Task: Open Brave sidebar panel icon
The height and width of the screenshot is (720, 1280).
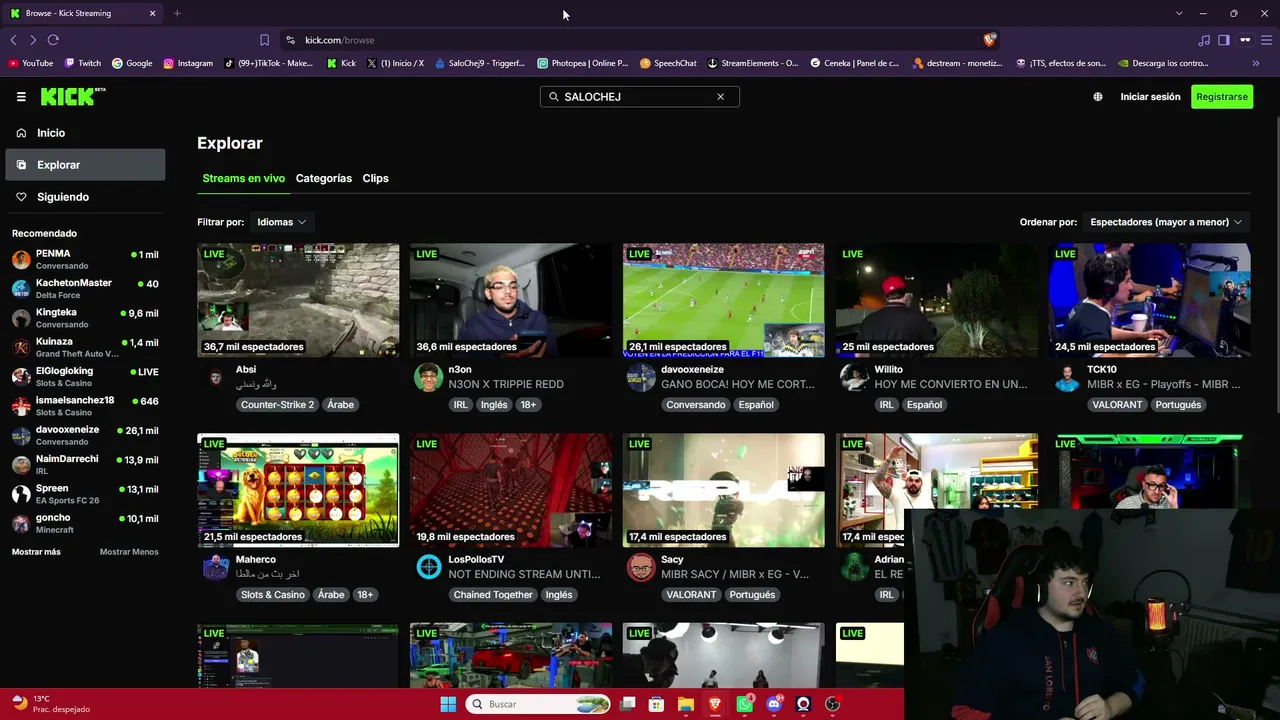Action: pyautogui.click(x=1224, y=40)
